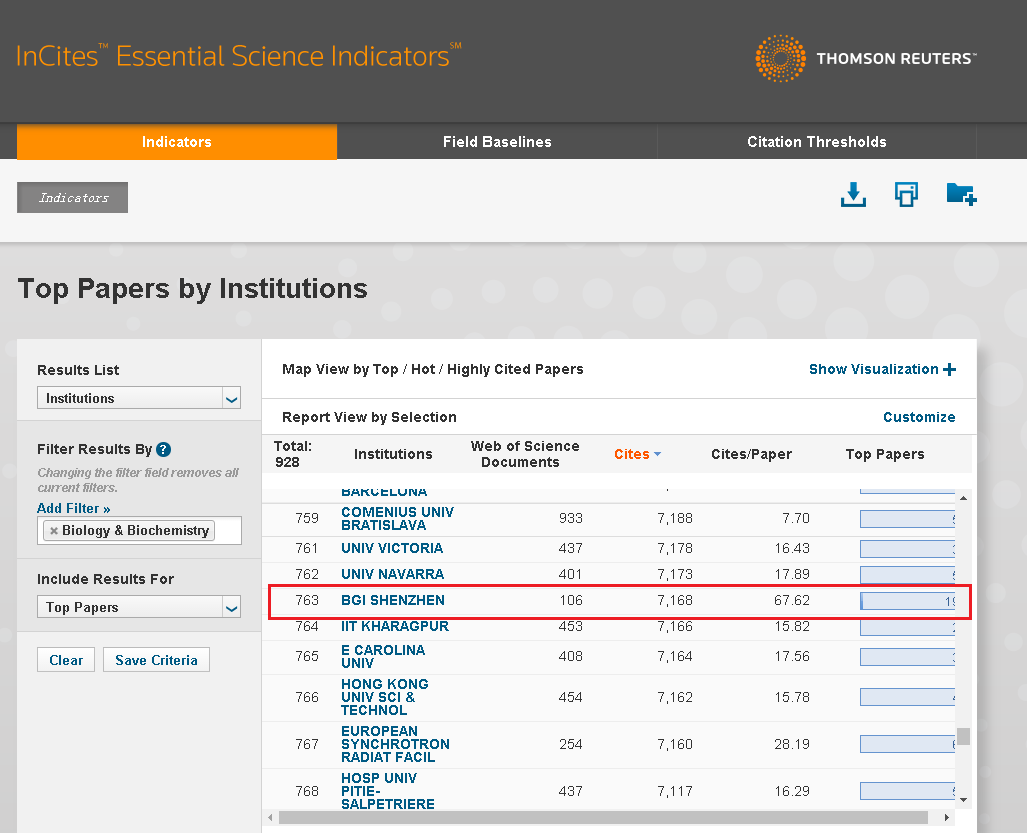
Task: Switch to the Indicators tab
Action: tap(177, 141)
